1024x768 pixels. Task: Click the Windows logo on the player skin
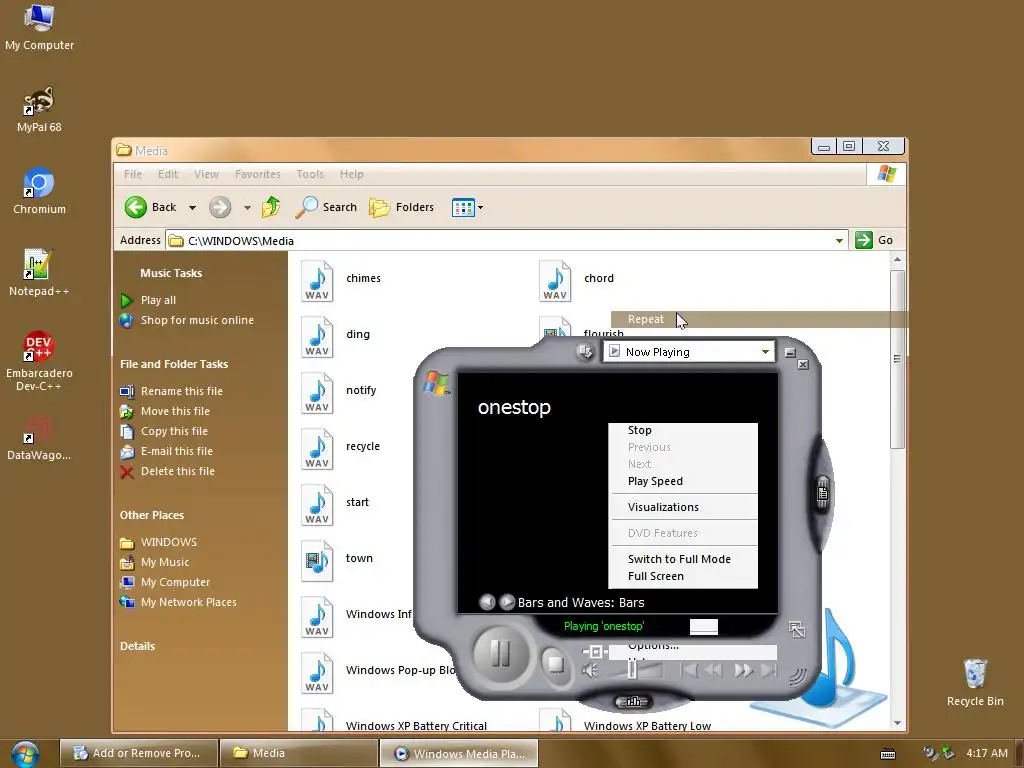(x=436, y=383)
